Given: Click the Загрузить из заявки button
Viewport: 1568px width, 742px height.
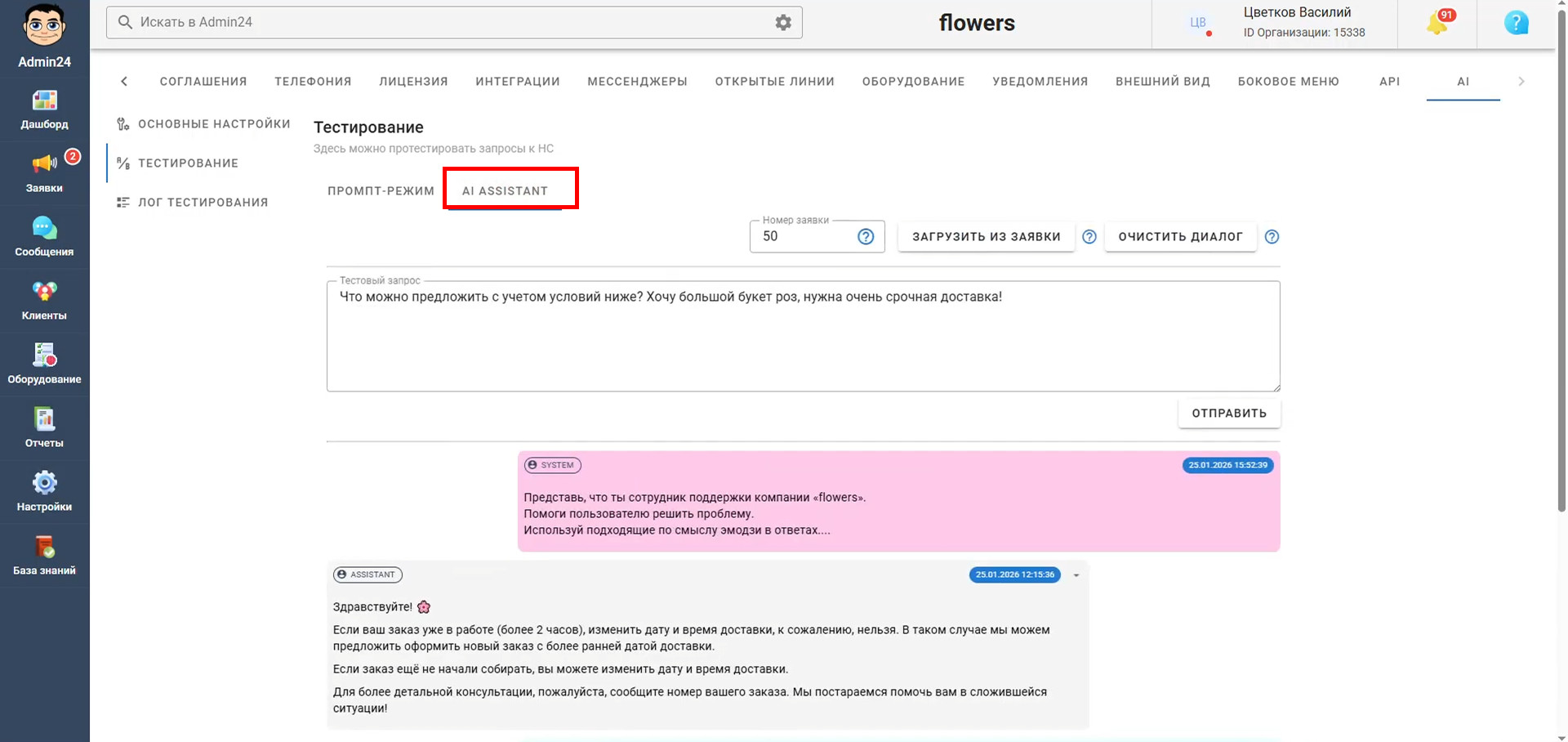Looking at the screenshot, I should click(987, 237).
